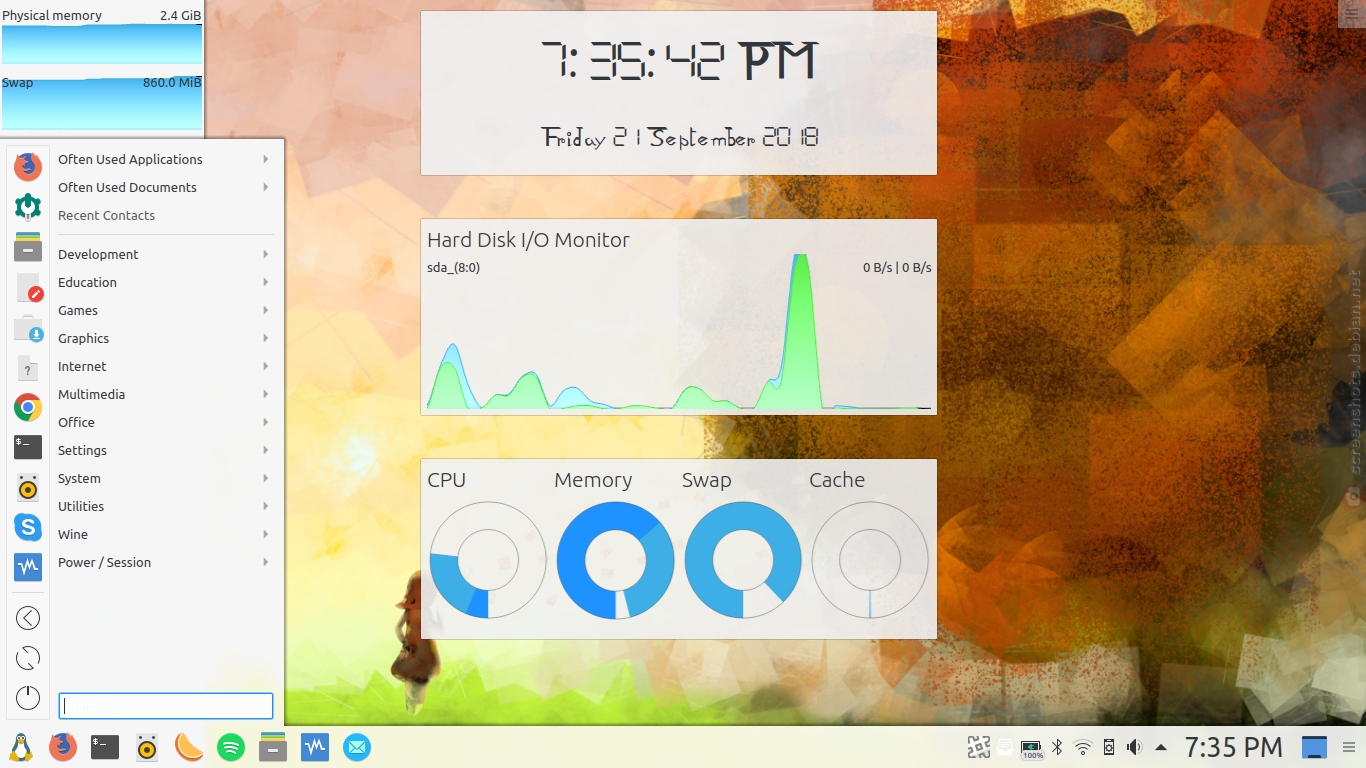
Task: Launch Spotify from the taskbar
Action: (231, 747)
